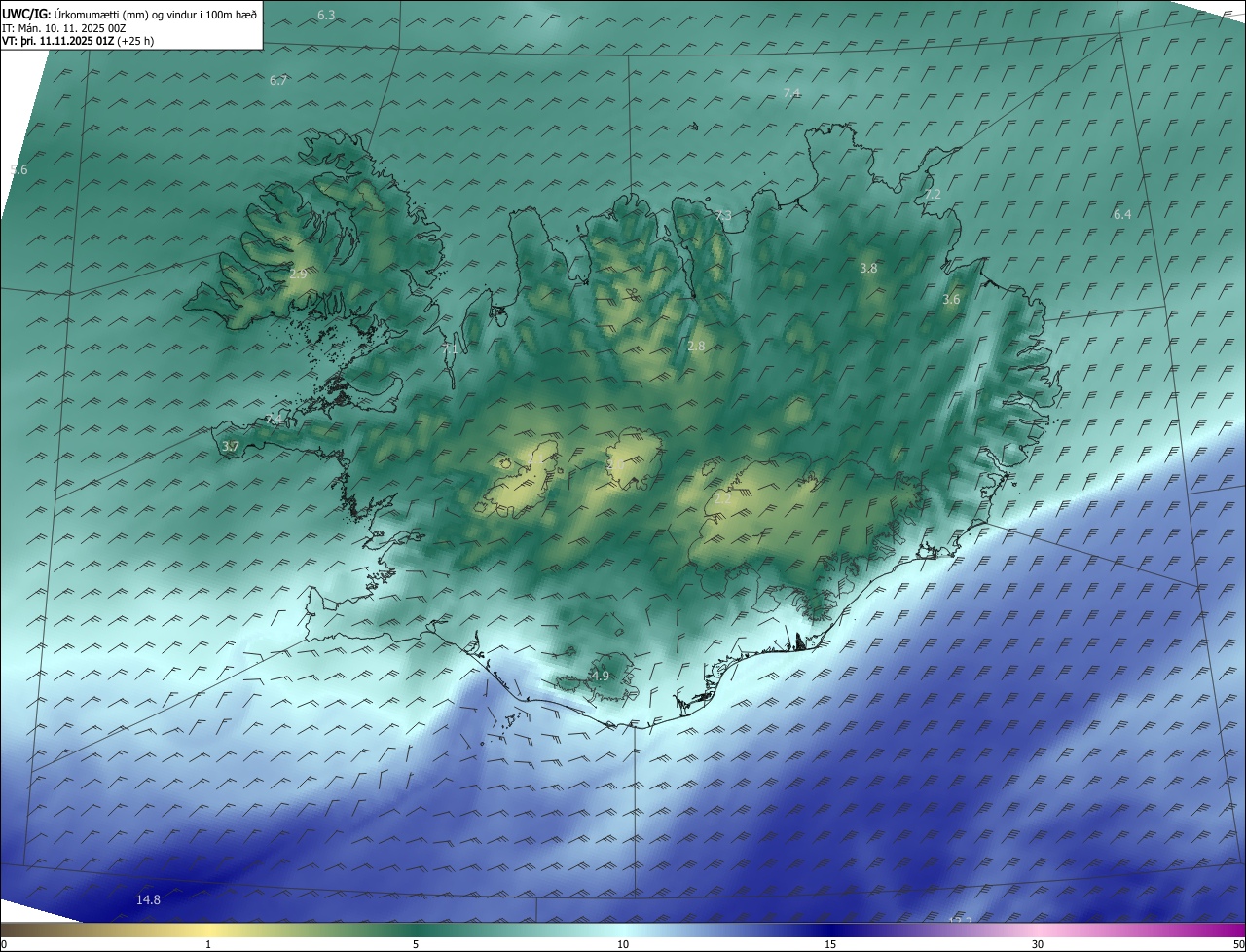Click the value 6.7 on the map
This screenshot has width=1246, height=952.
tap(278, 80)
